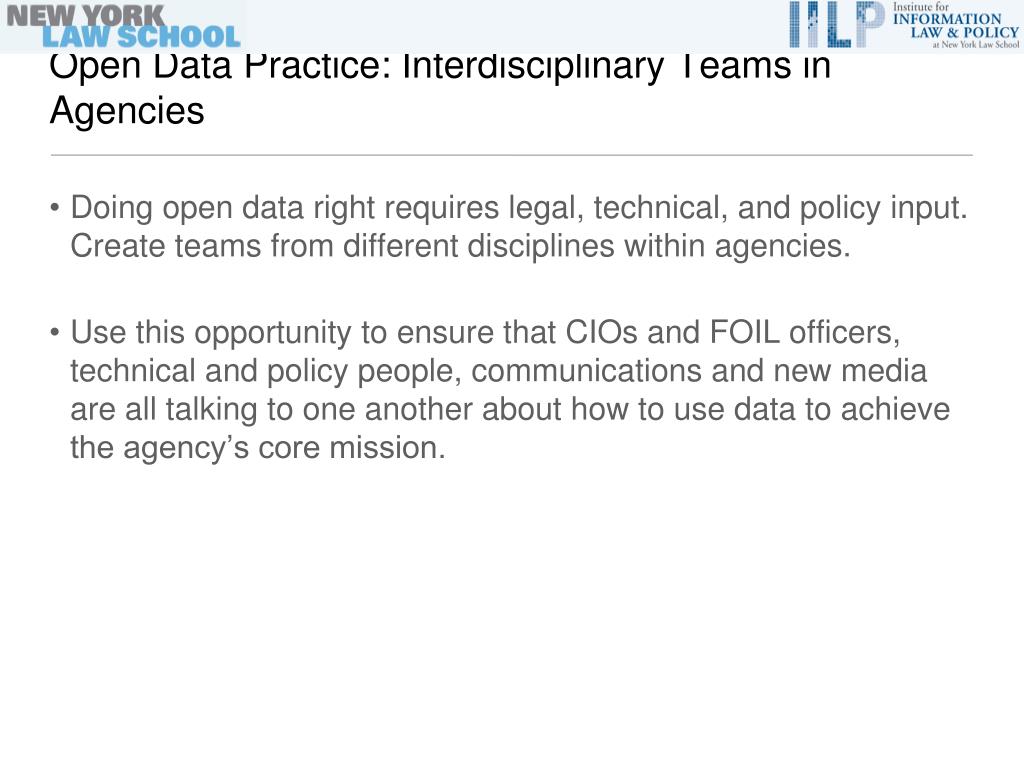The width and height of the screenshot is (1024, 768).
Task: Select the word 'Agencies' in the slide title
Action: [x=127, y=111]
